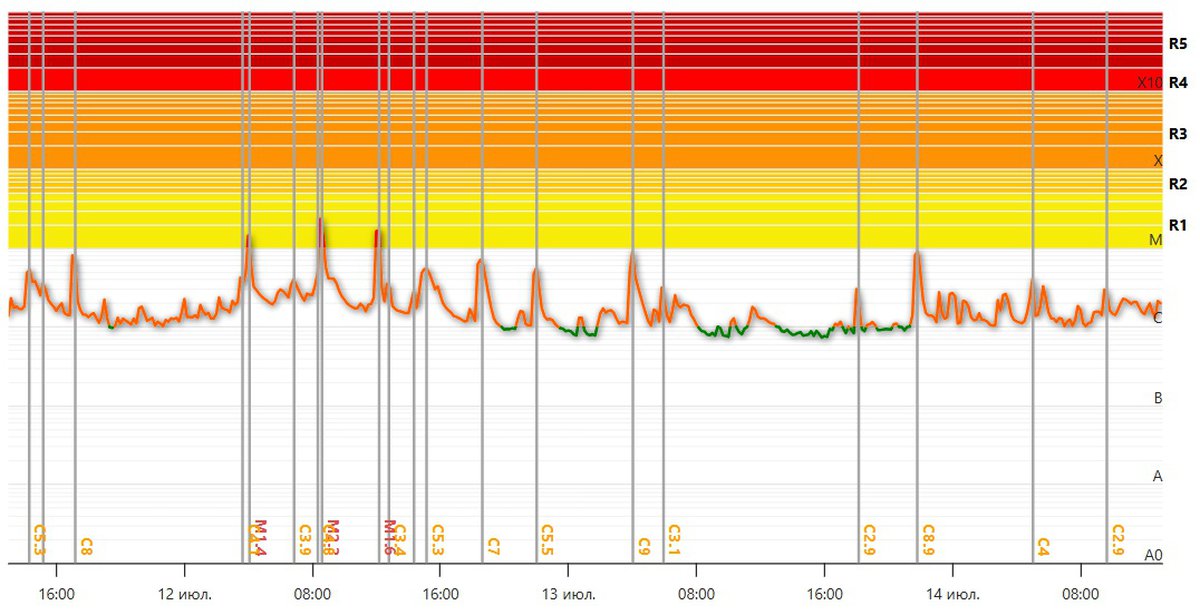This screenshot has width=1200, height=615.
Task: Select the C3.1 flare marker label
Action: (x=674, y=540)
